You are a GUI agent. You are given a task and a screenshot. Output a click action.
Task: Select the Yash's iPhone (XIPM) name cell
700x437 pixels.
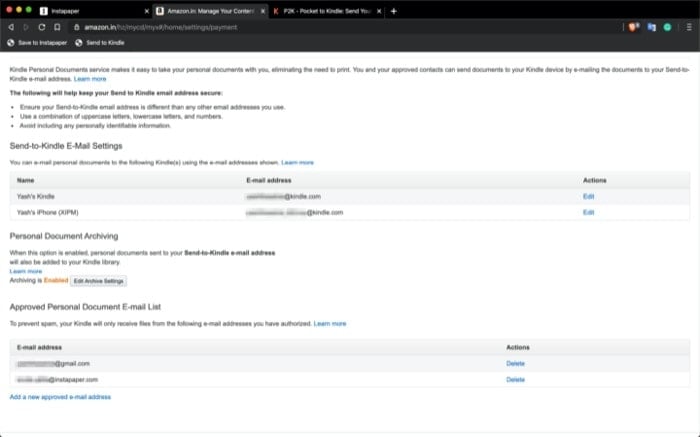click(47, 212)
